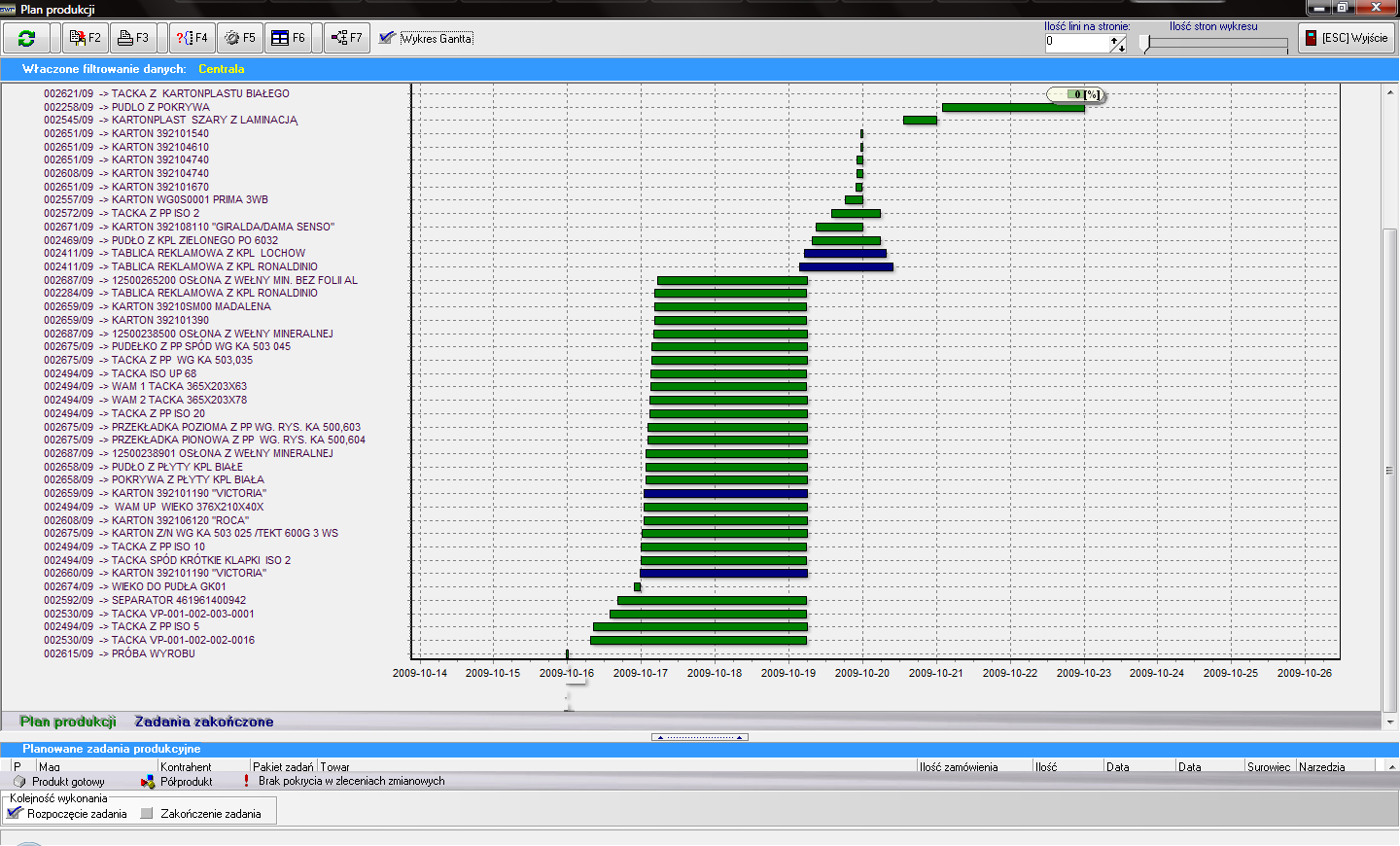1400x846 pixels.
Task: Click the Kontrahent column header
Action: pos(186,767)
